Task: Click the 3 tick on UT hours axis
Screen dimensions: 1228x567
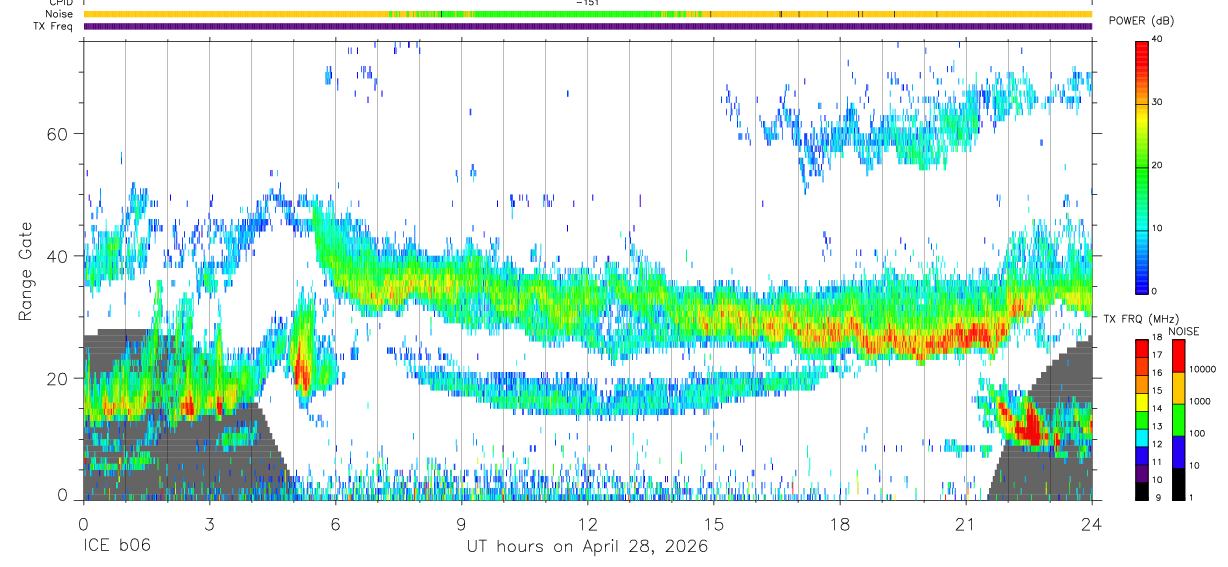Action: (x=209, y=523)
